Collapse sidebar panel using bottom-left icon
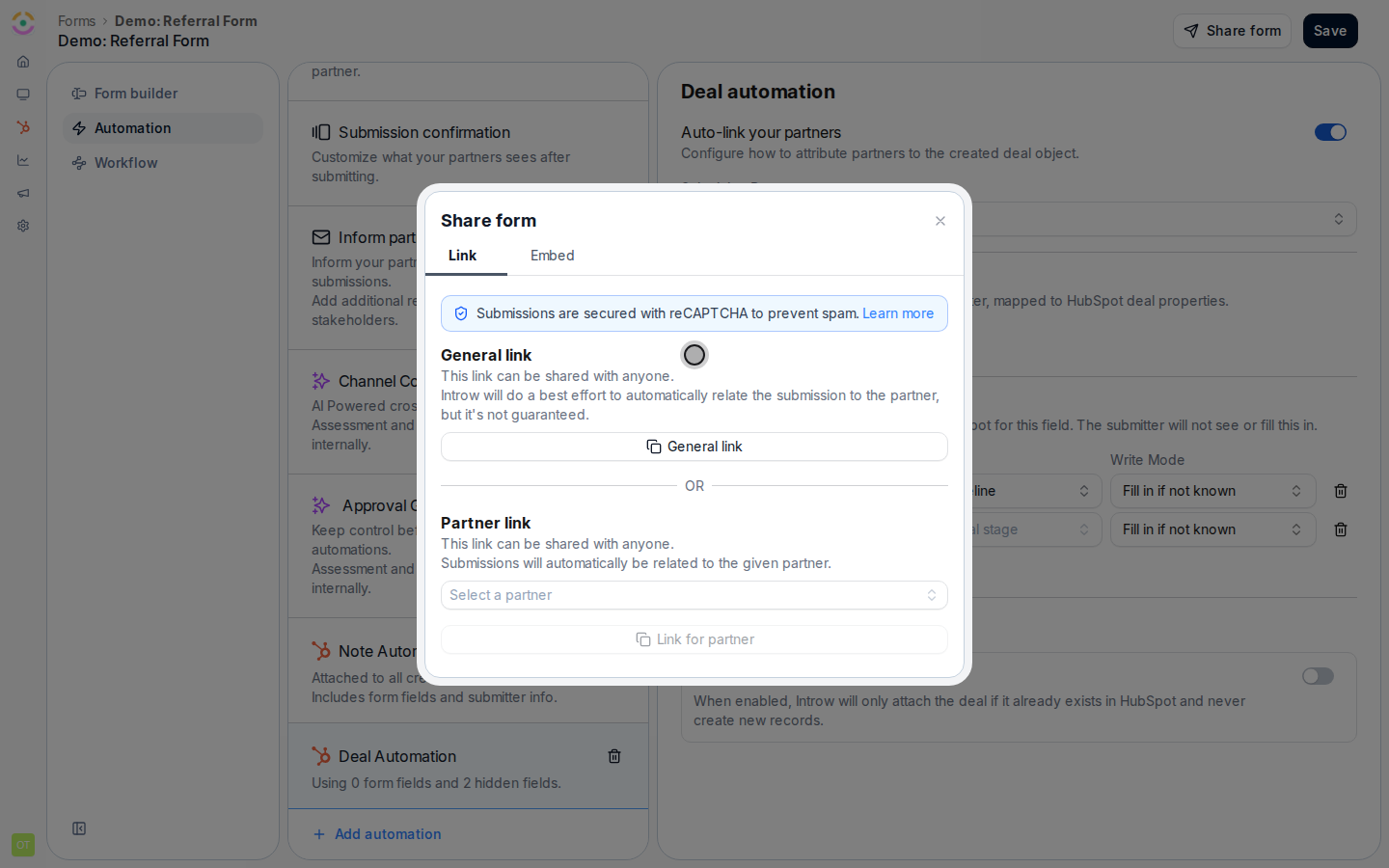Screen dimensions: 1389x868 (79, 828)
